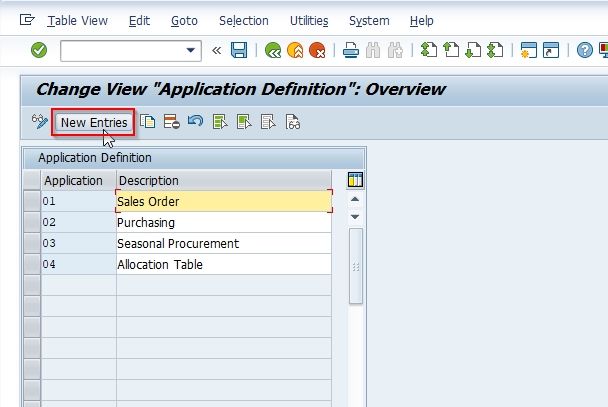Click the Last Page icon

click(x=495, y=50)
